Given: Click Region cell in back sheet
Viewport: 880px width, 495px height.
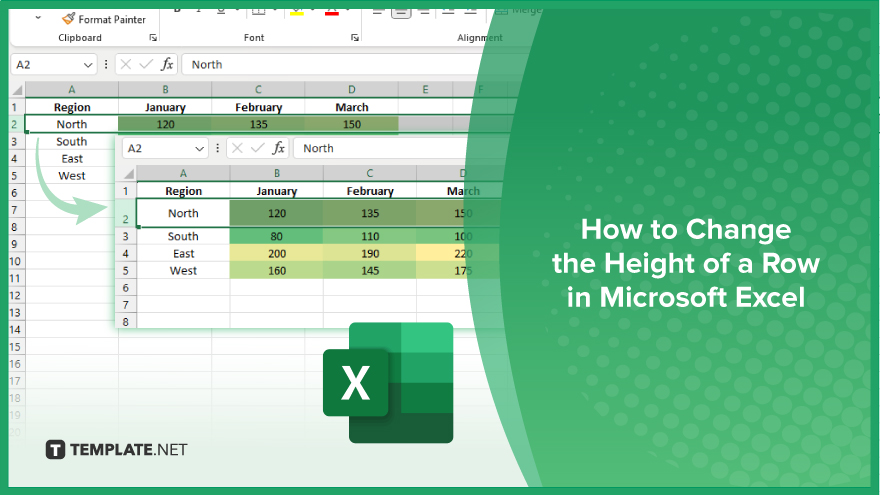Looking at the screenshot, I should [72, 107].
